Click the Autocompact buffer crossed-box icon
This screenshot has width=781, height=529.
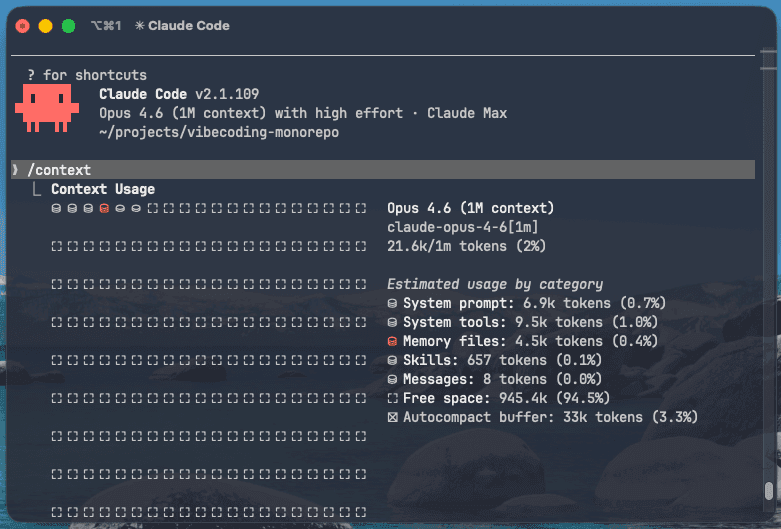pos(392,417)
